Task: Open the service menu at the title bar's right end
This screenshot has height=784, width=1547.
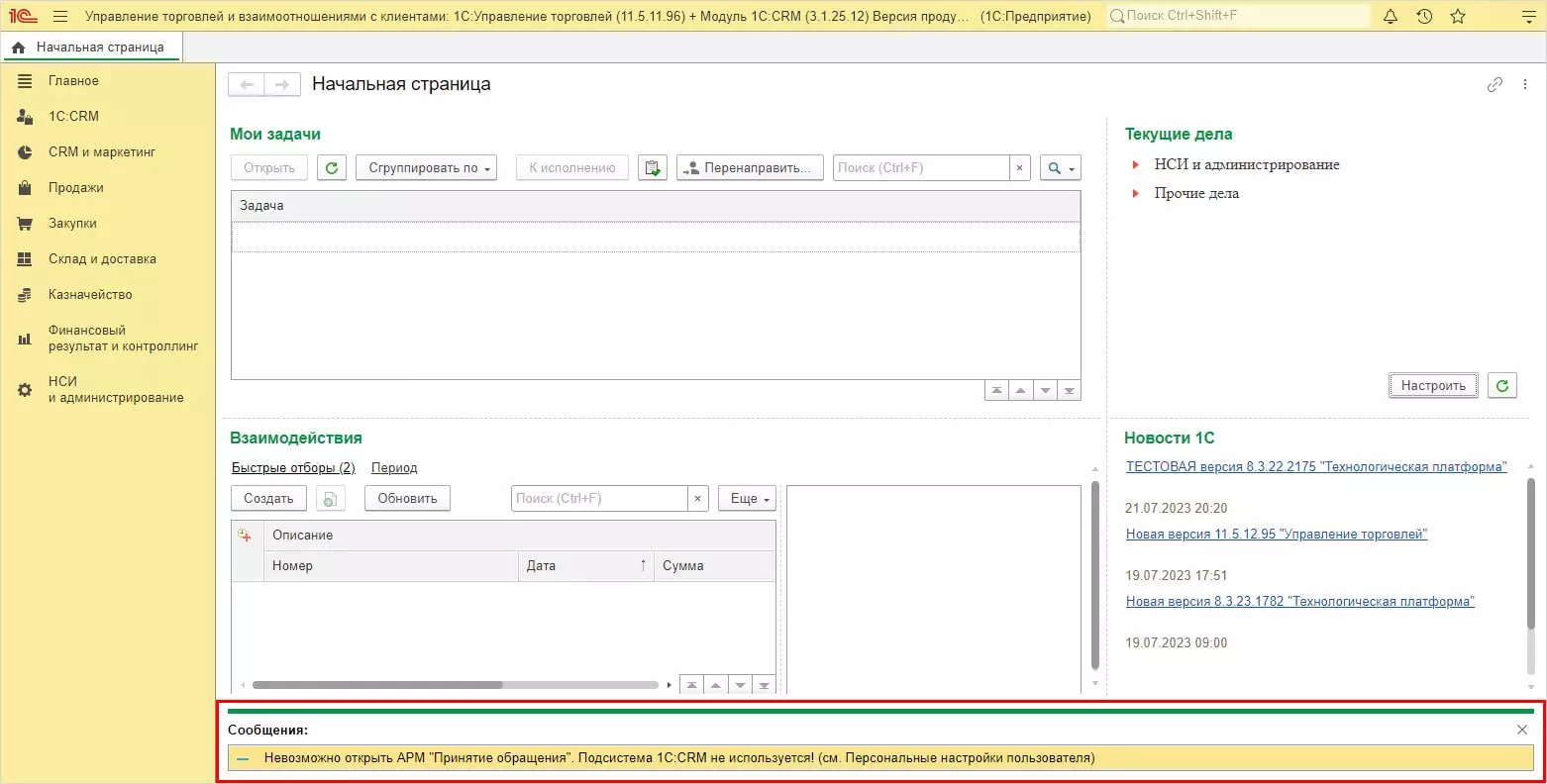Action: [x=1528, y=16]
